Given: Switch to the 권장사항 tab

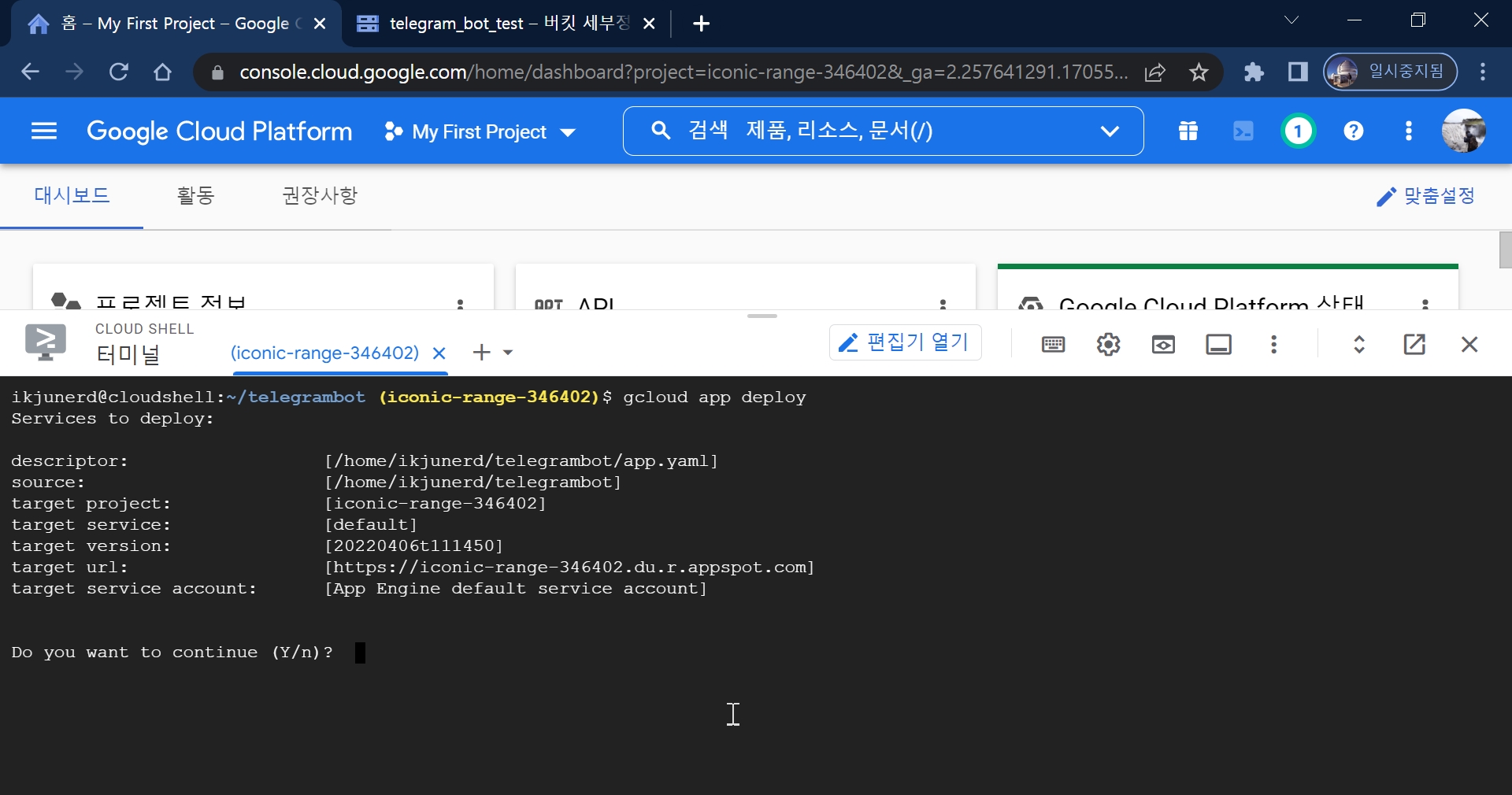Looking at the screenshot, I should pyautogui.click(x=321, y=195).
